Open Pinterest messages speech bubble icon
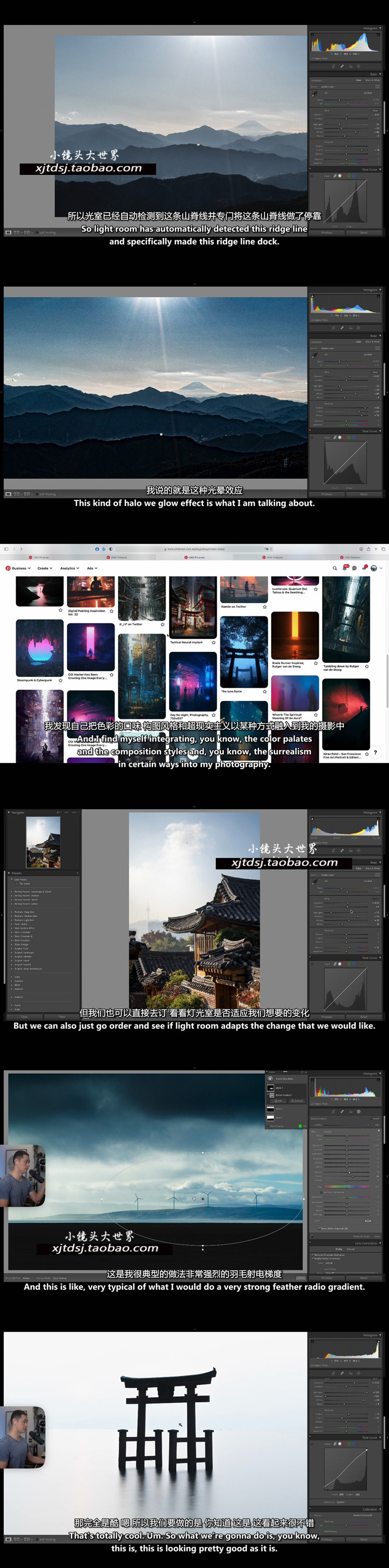The height and width of the screenshot is (1568, 389). 354,568
